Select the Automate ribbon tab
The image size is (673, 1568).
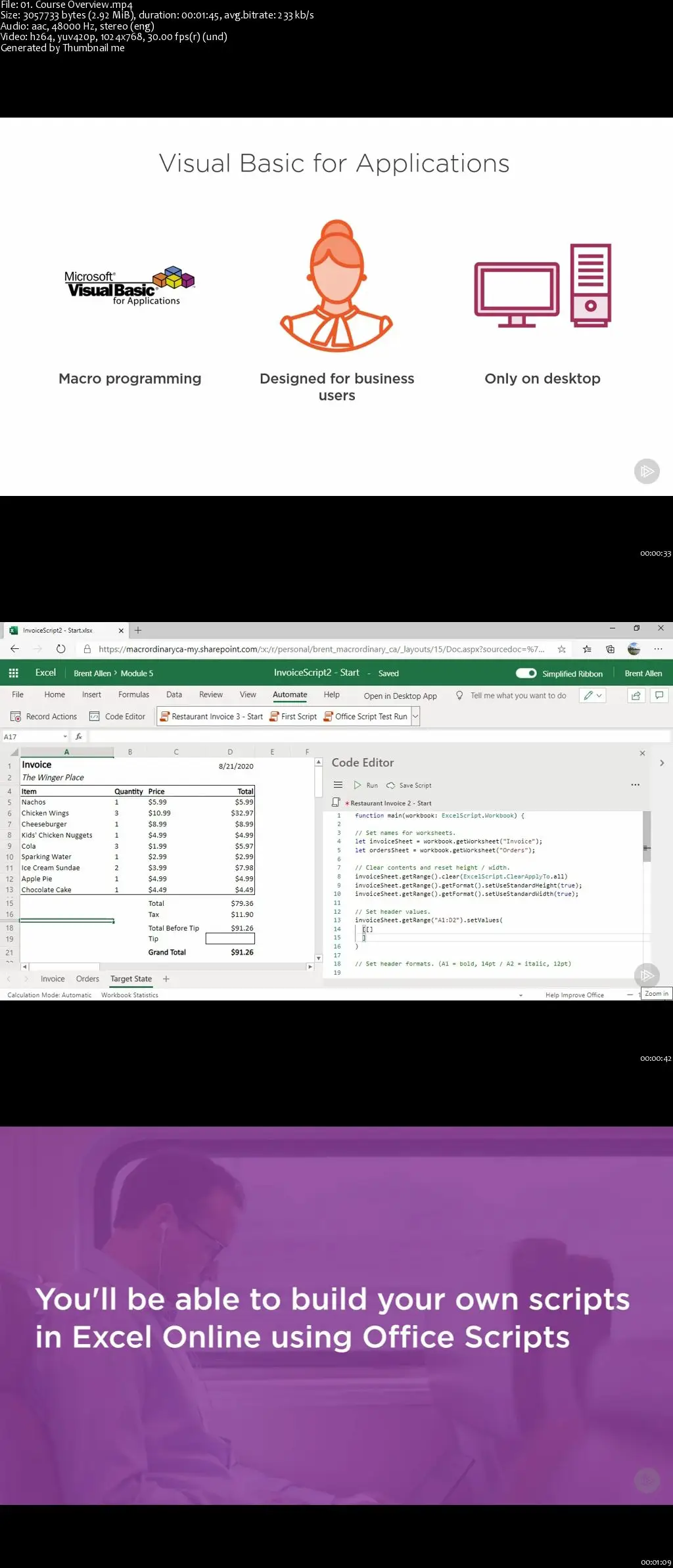tap(290, 695)
